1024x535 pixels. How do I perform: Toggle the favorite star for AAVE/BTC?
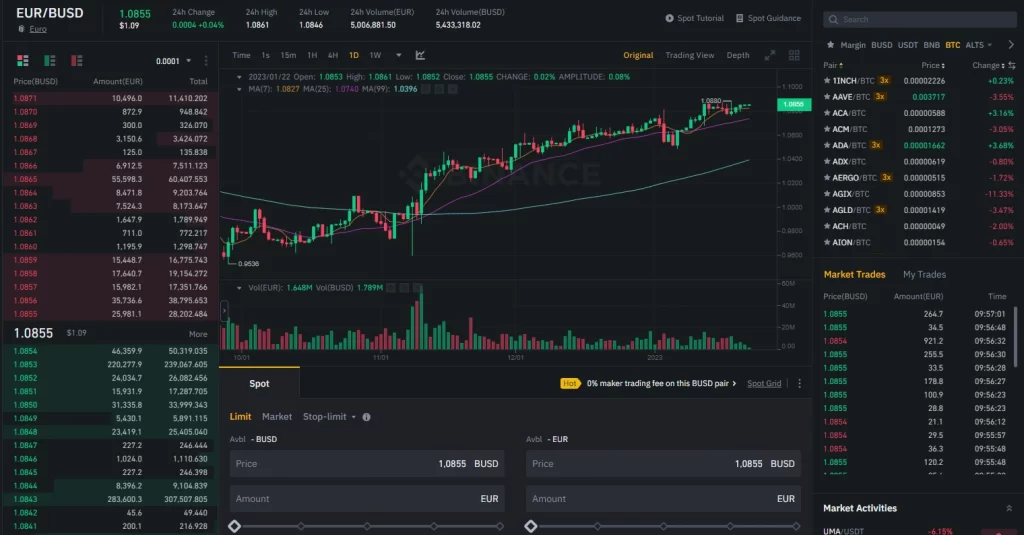(x=827, y=97)
